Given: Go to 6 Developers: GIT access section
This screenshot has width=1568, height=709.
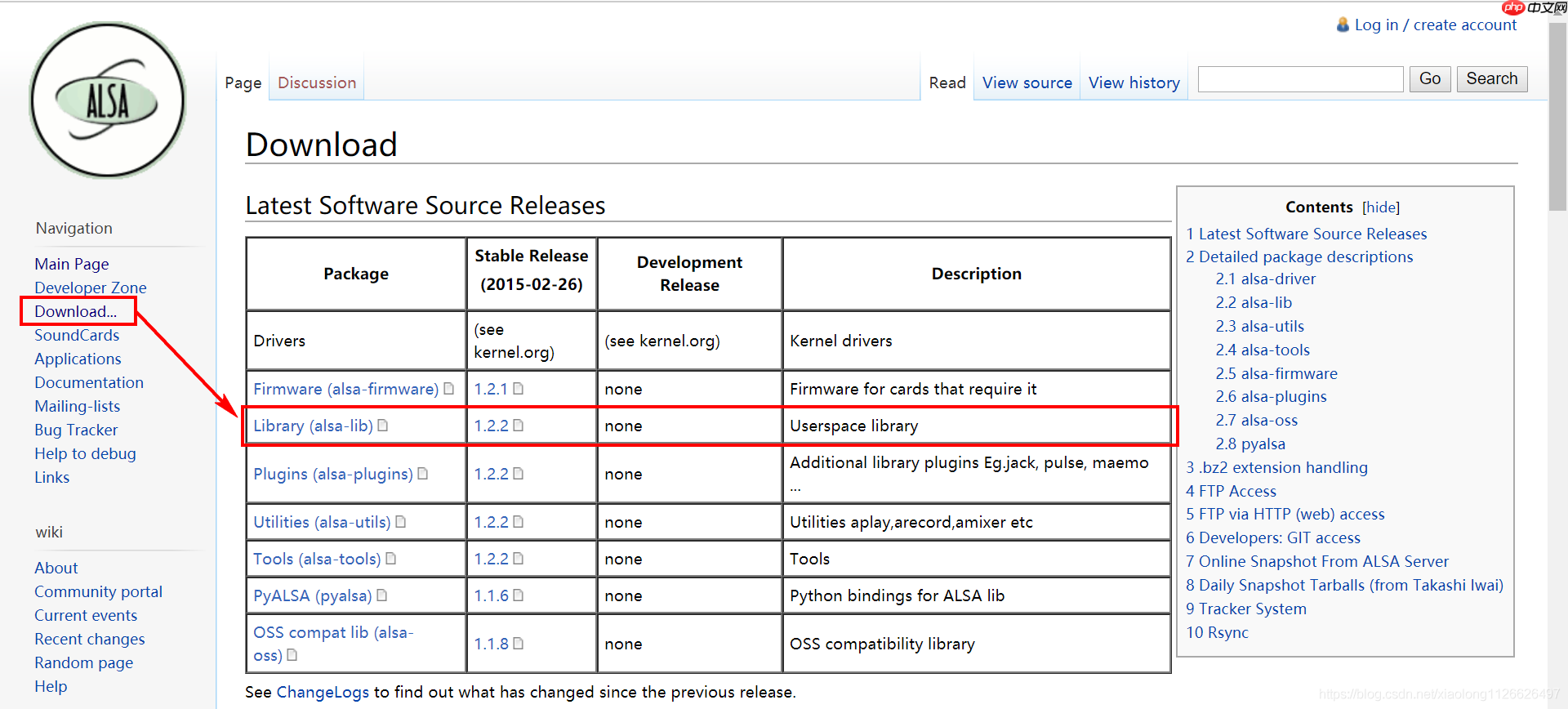Looking at the screenshot, I should click(1272, 537).
